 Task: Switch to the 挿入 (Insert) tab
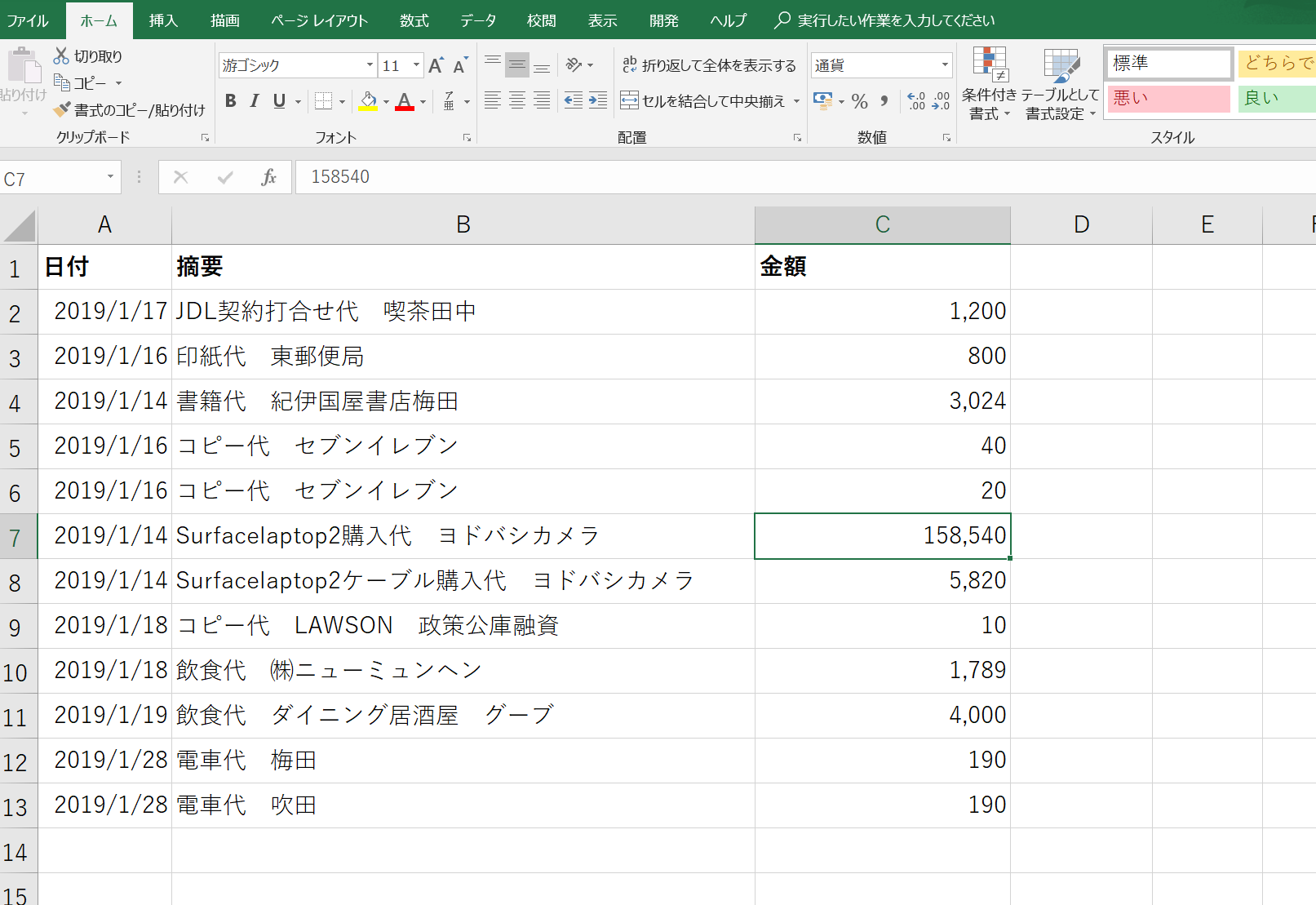(x=163, y=20)
